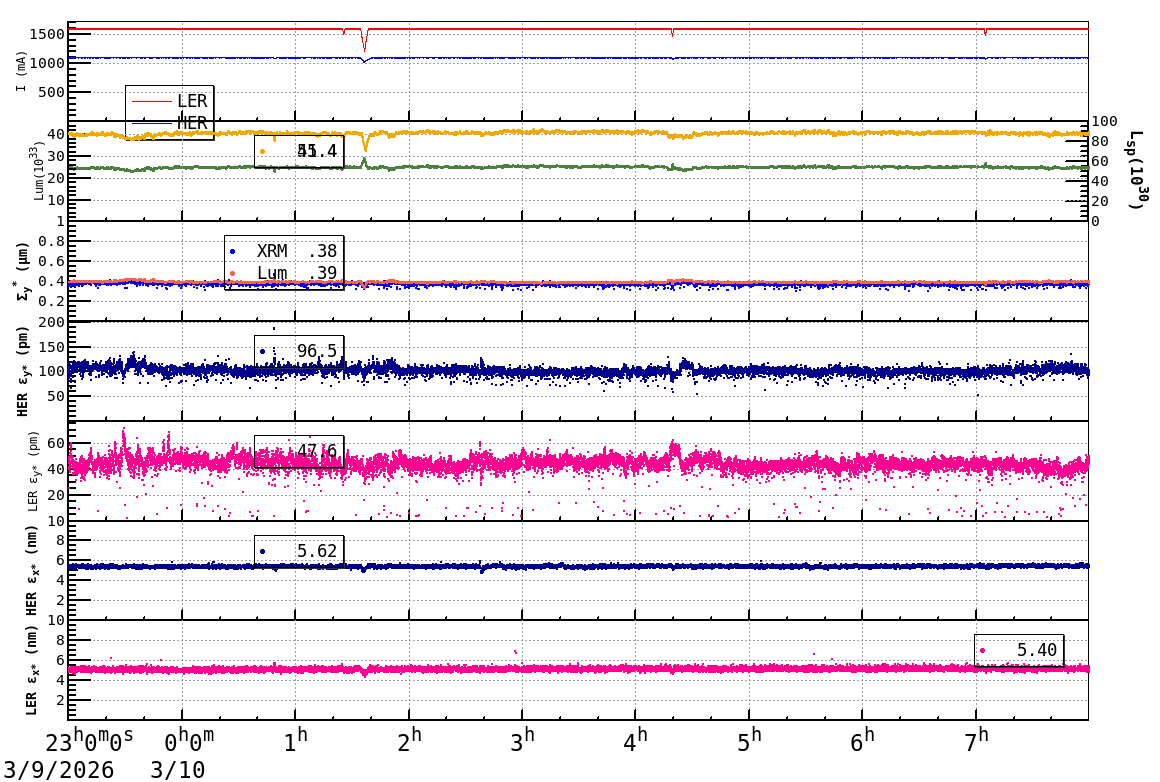Click the navy marker dot beside 5.62

[x=263, y=551]
